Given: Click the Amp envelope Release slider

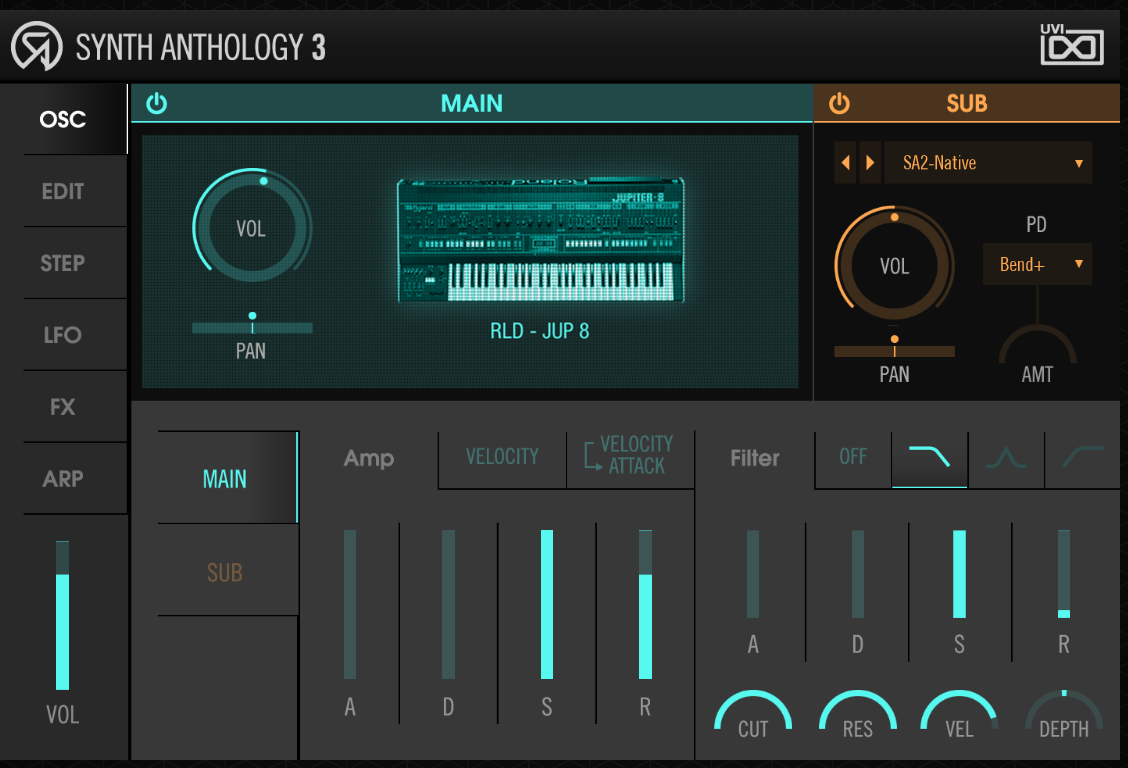Looking at the screenshot, I should [645, 605].
